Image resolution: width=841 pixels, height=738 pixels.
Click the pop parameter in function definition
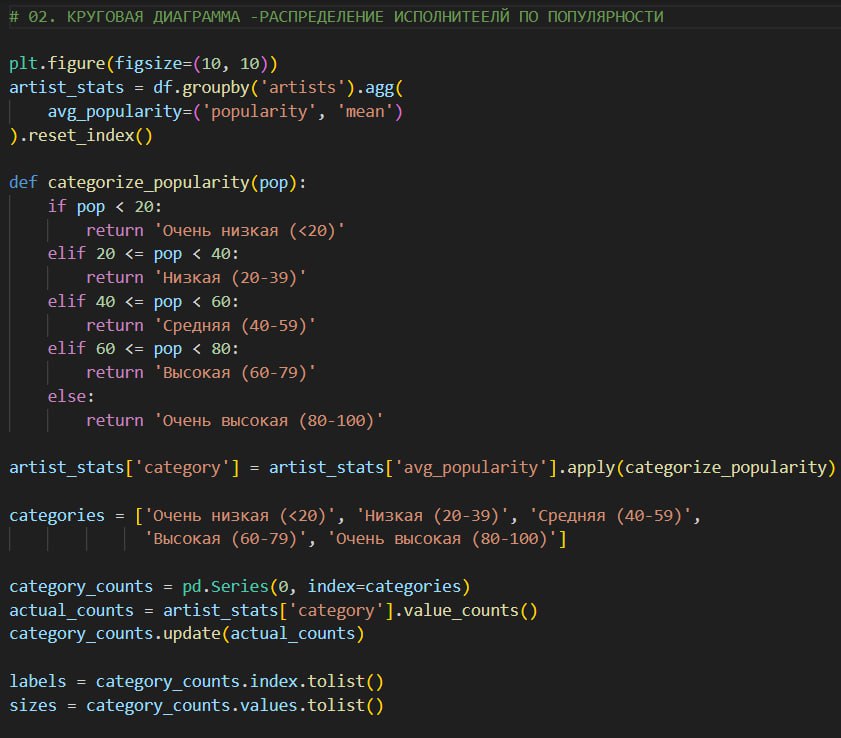click(271, 183)
